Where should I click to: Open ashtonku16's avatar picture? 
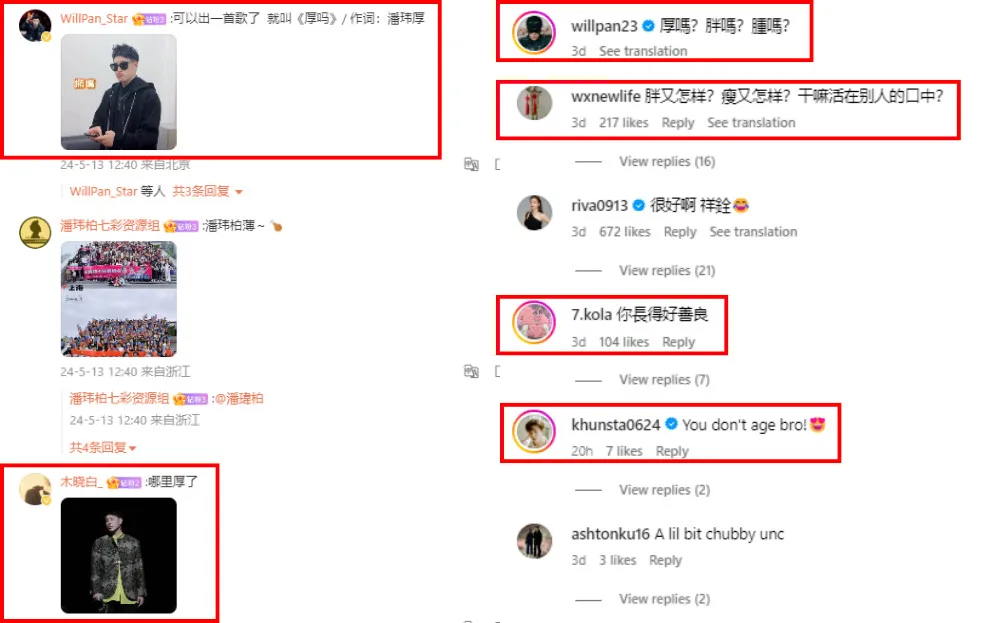point(534,541)
